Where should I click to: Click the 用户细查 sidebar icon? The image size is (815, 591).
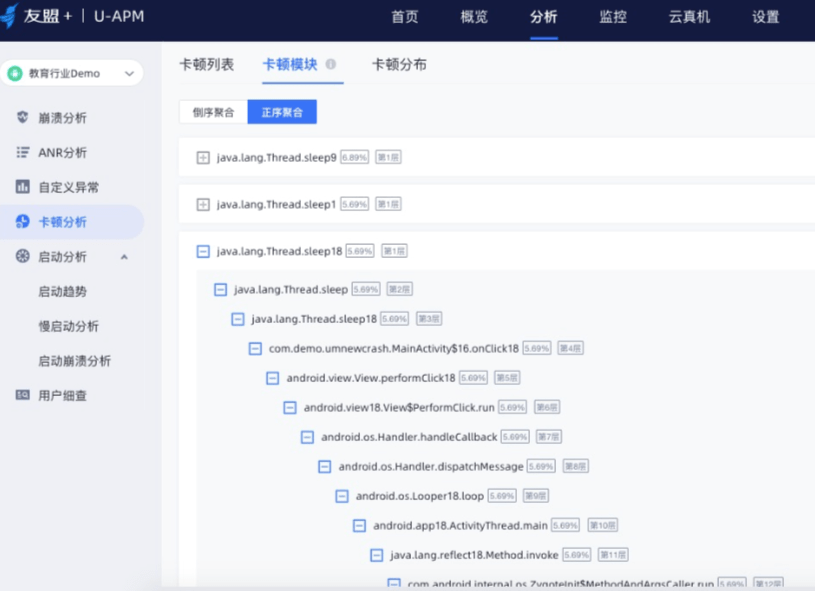coord(22,395)
